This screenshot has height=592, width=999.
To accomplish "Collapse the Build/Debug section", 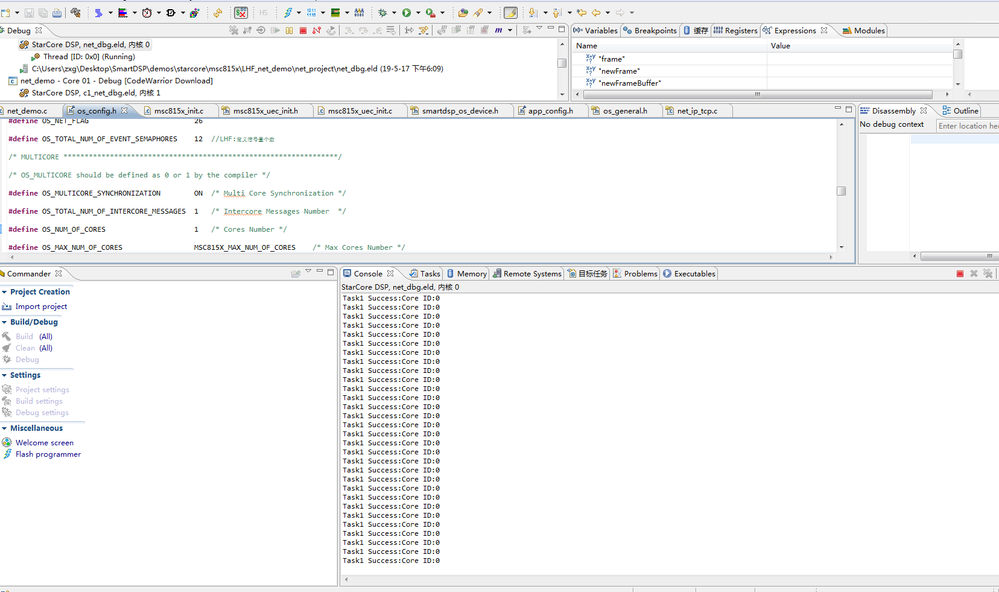I will 4,322.
